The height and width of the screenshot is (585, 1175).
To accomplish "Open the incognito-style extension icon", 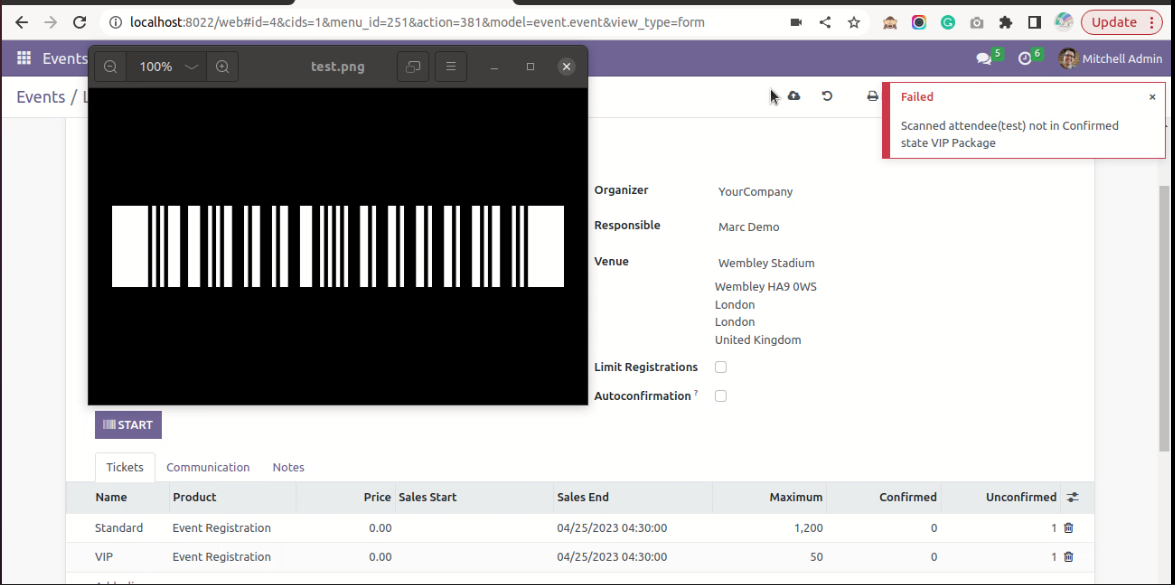I will click(889, 22).
